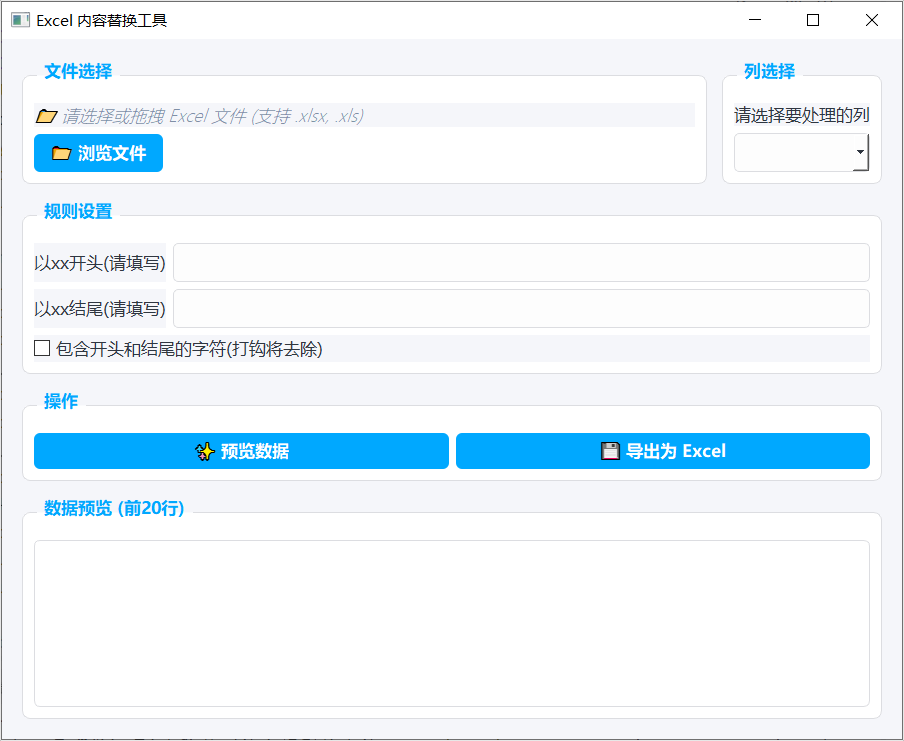Focus the 以xx开头 input field

pyautogui.click(x=521, y=263)
